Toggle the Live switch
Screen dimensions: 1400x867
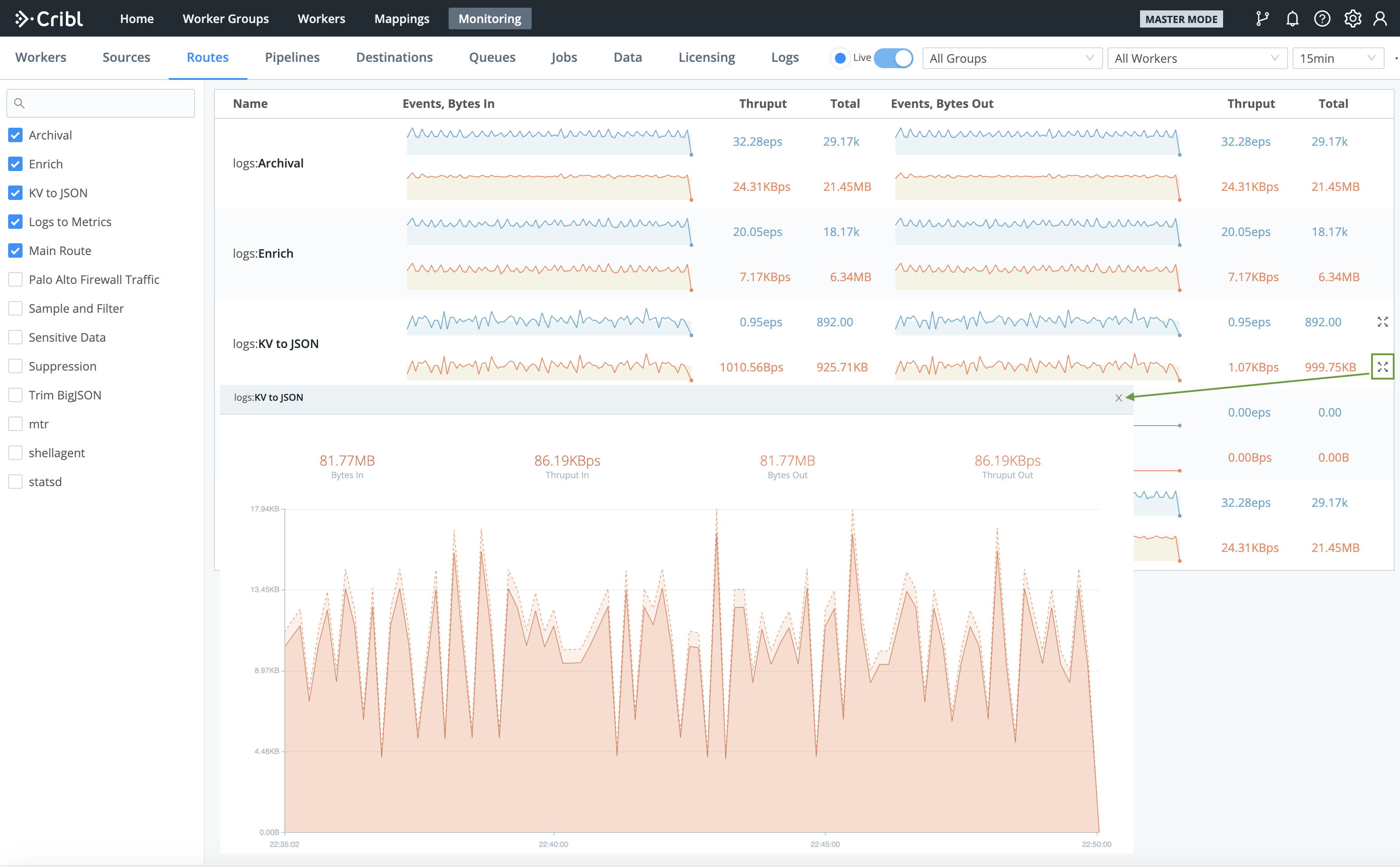pyautogui.click(x=893, y=58)
